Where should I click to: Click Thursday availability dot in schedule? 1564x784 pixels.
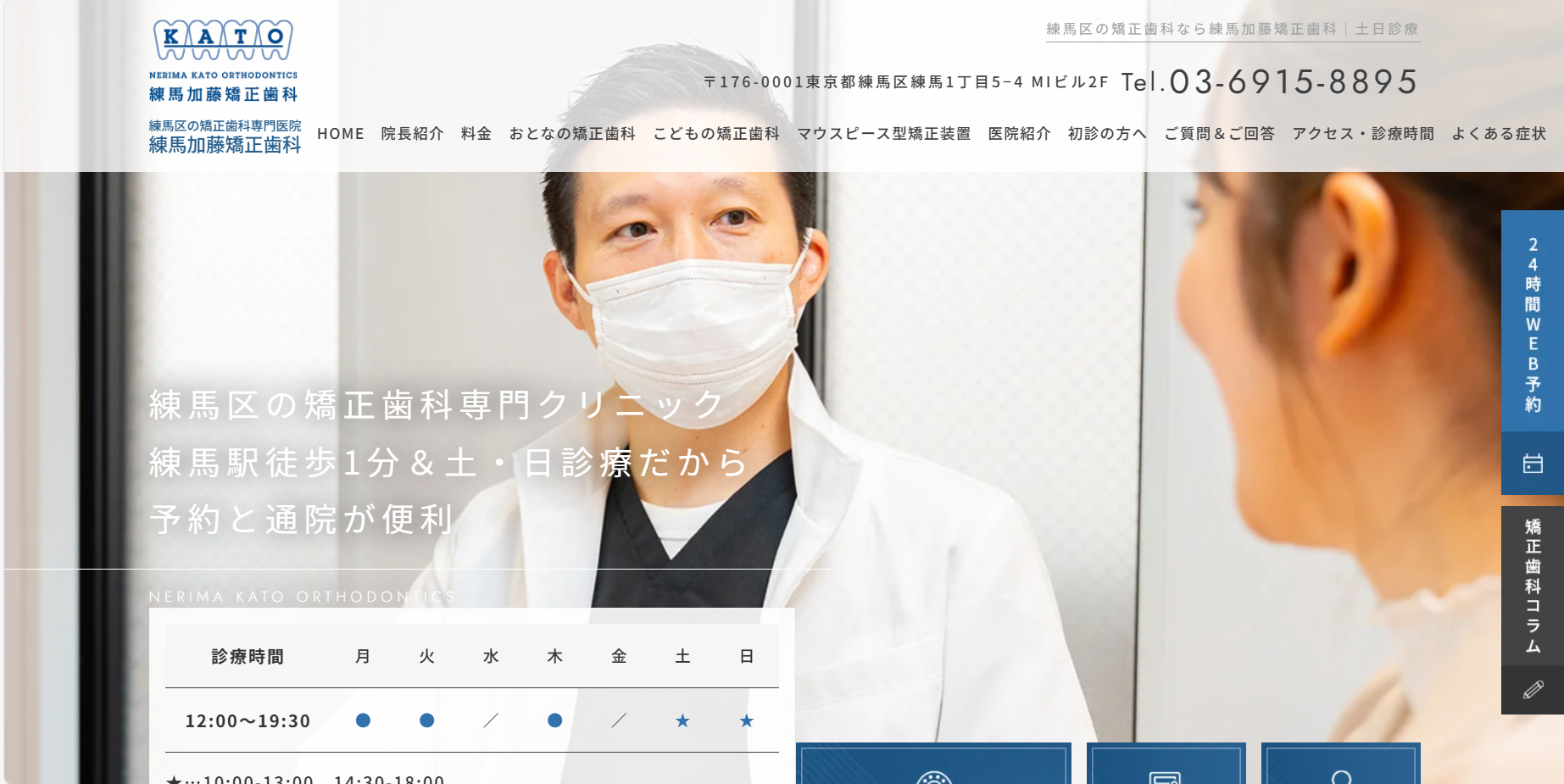(555, 720)
